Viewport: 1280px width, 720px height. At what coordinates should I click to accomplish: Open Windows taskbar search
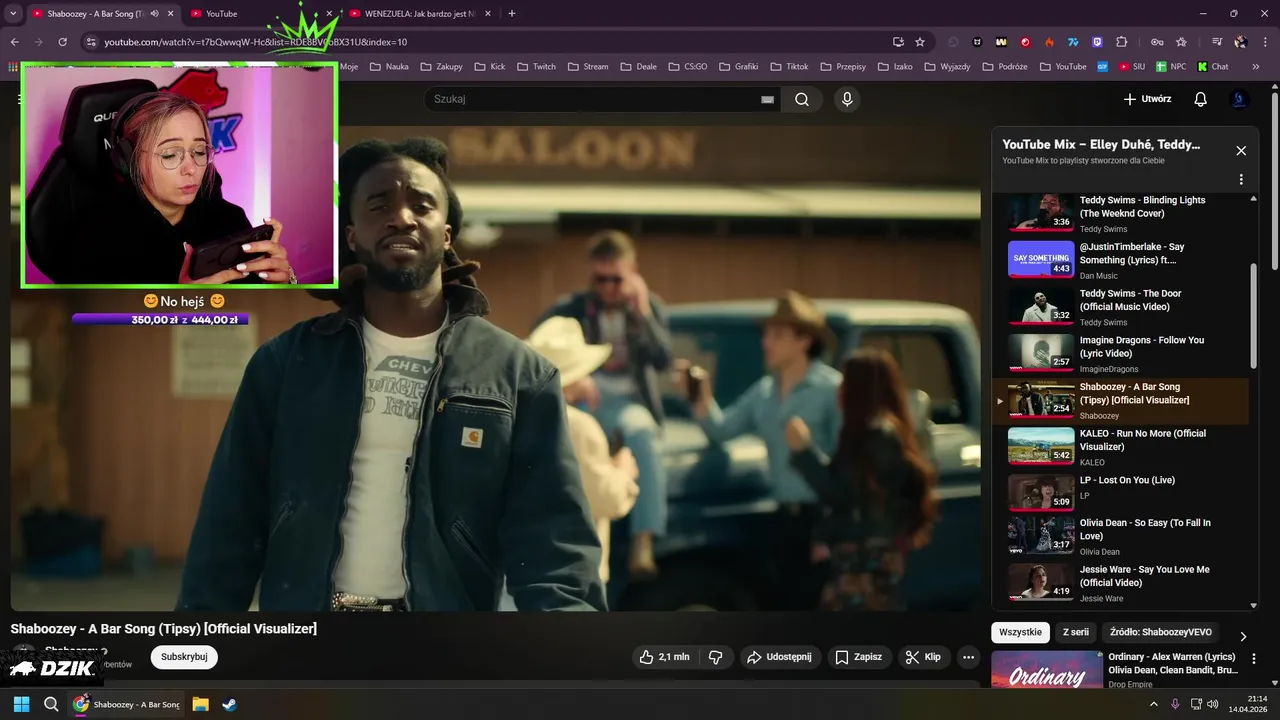[x=51, y=704]
